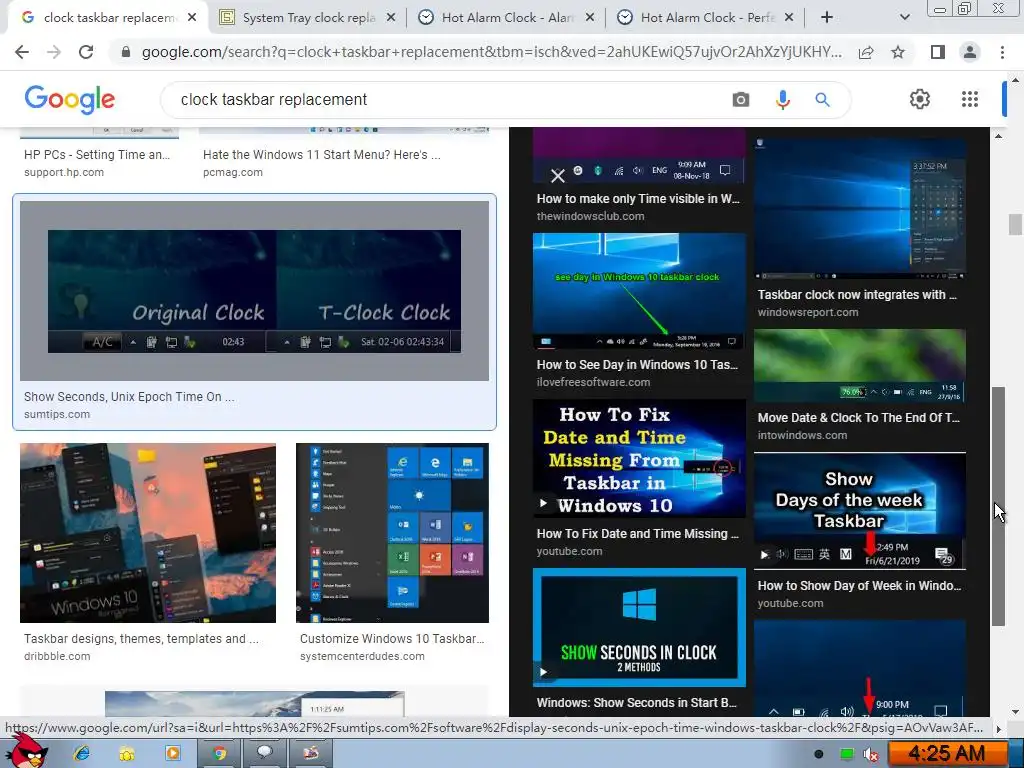
Task: Go back using the browser back arrow
Action: 22,52
